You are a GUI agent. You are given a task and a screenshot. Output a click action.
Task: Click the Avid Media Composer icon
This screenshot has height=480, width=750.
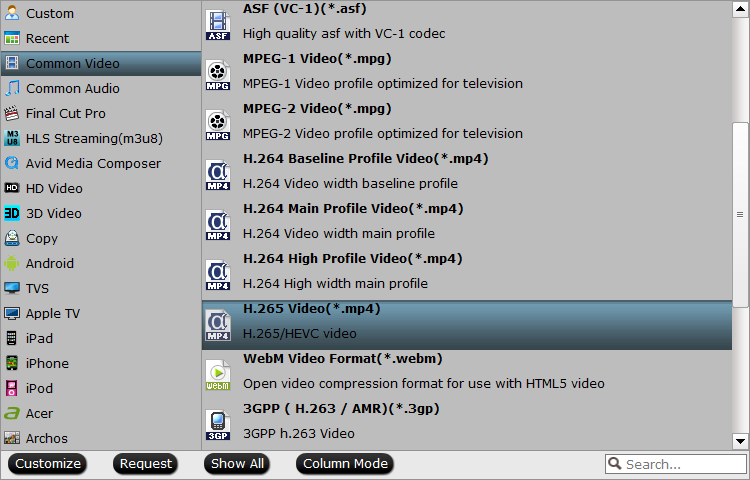[x=12, y=163]
